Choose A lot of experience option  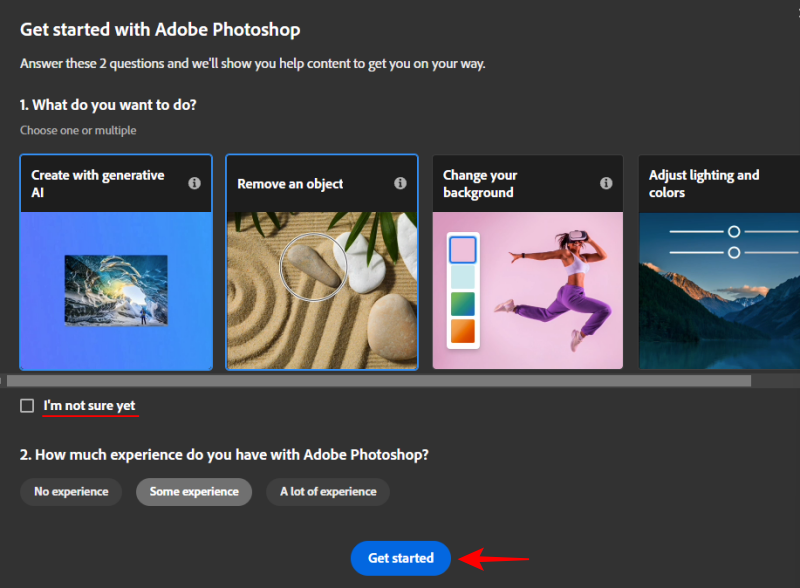pos(328,492)
